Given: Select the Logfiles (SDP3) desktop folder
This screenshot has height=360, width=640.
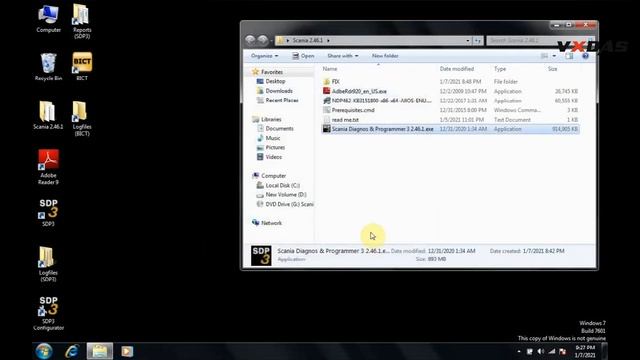Looking at the screenshot, I should (x=48, y=264).
